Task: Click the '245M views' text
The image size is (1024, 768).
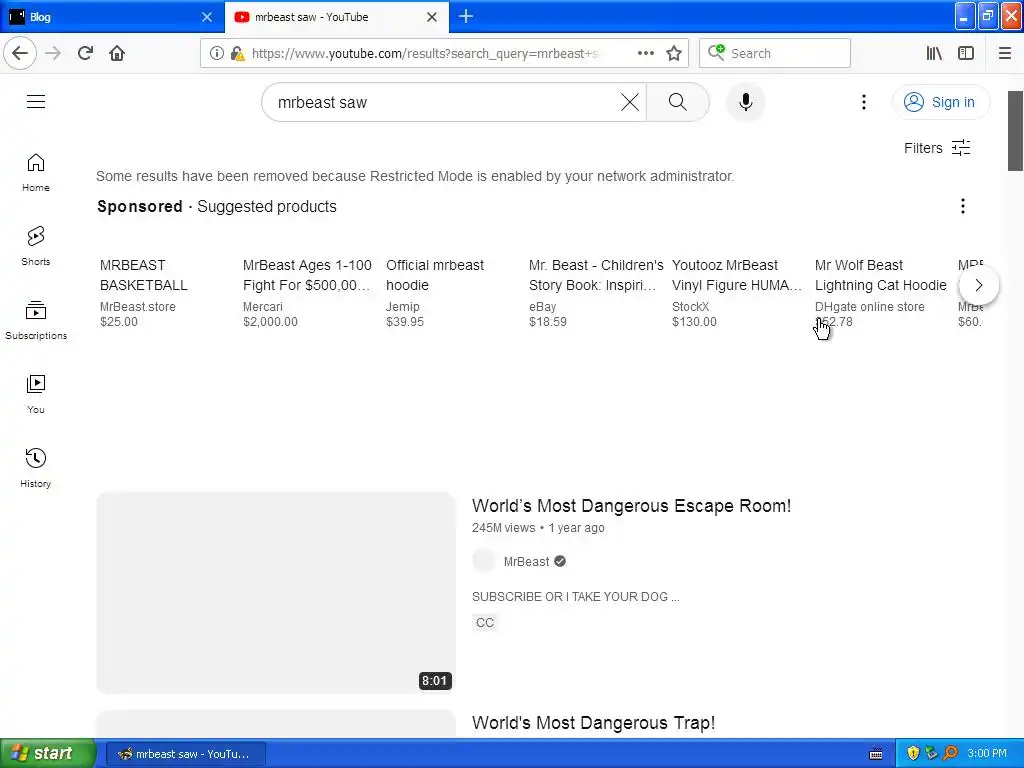Action: (504, 528)
